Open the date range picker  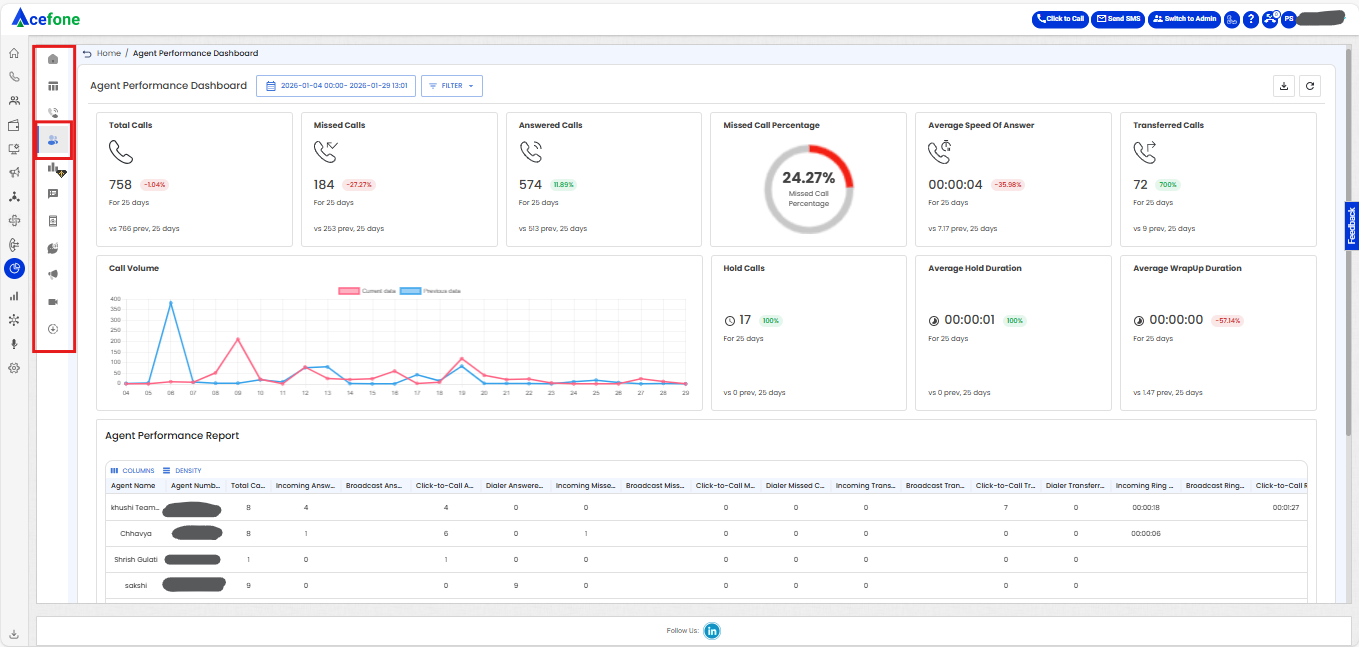click(336, 86)
